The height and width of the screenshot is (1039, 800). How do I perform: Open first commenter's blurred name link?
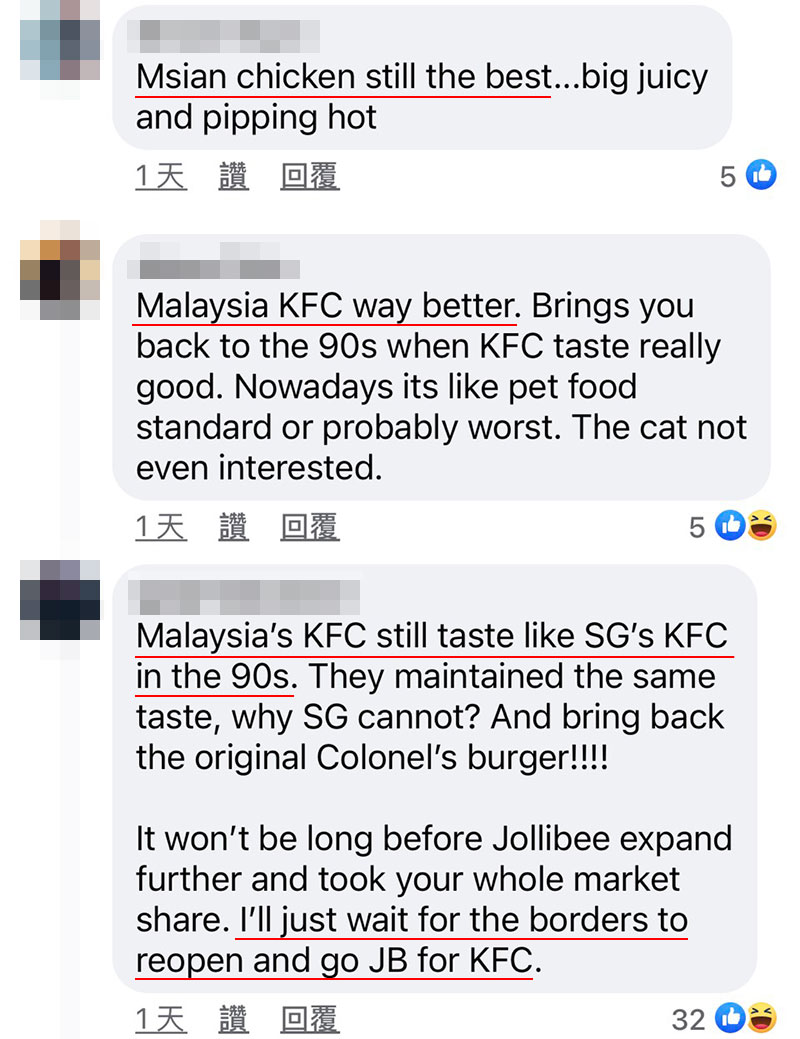[x=223, y=36]
